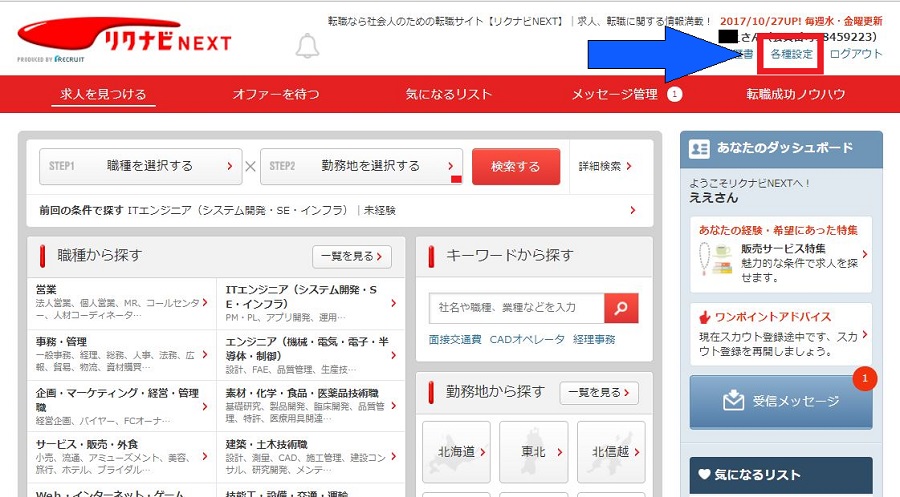Screen dimensions: 900x497
Task: Click 一覧を見る in 職種から探す
Action: click(x=352, y=257)
